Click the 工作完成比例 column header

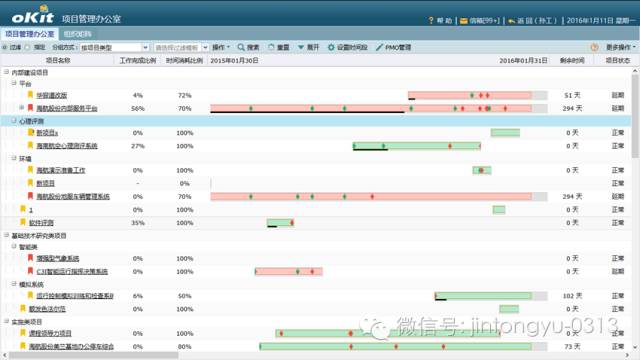[x=138, y=60]
